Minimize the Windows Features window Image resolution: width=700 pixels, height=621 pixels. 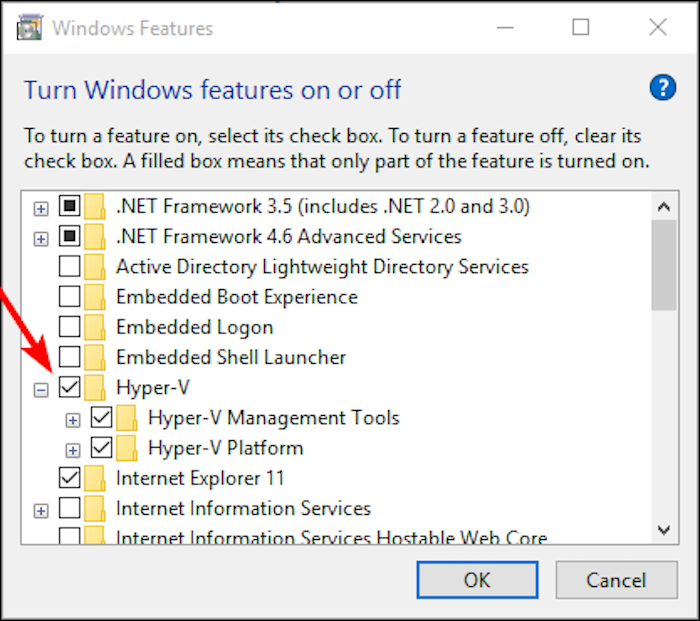pyautogui.click(x=505, y=27)
